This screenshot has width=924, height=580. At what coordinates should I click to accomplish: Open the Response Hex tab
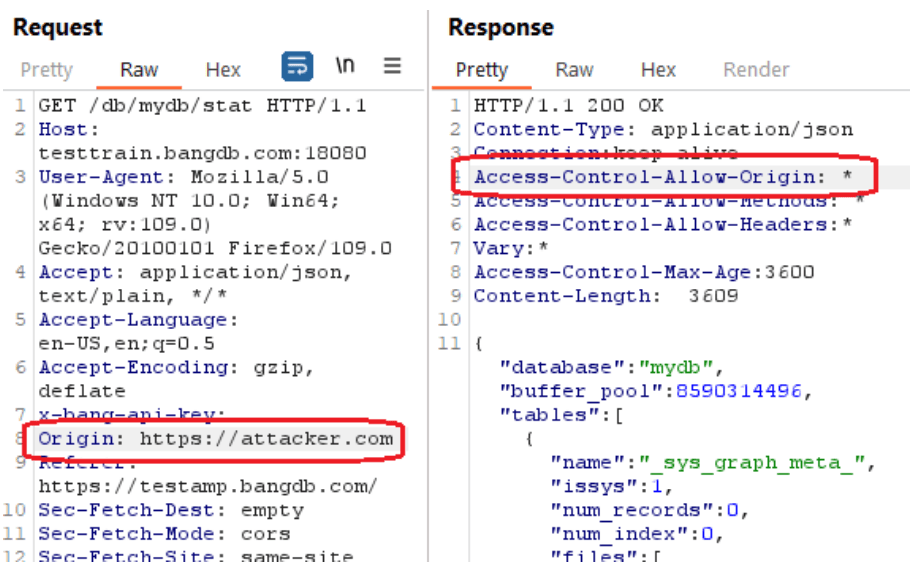coord(658,70)
